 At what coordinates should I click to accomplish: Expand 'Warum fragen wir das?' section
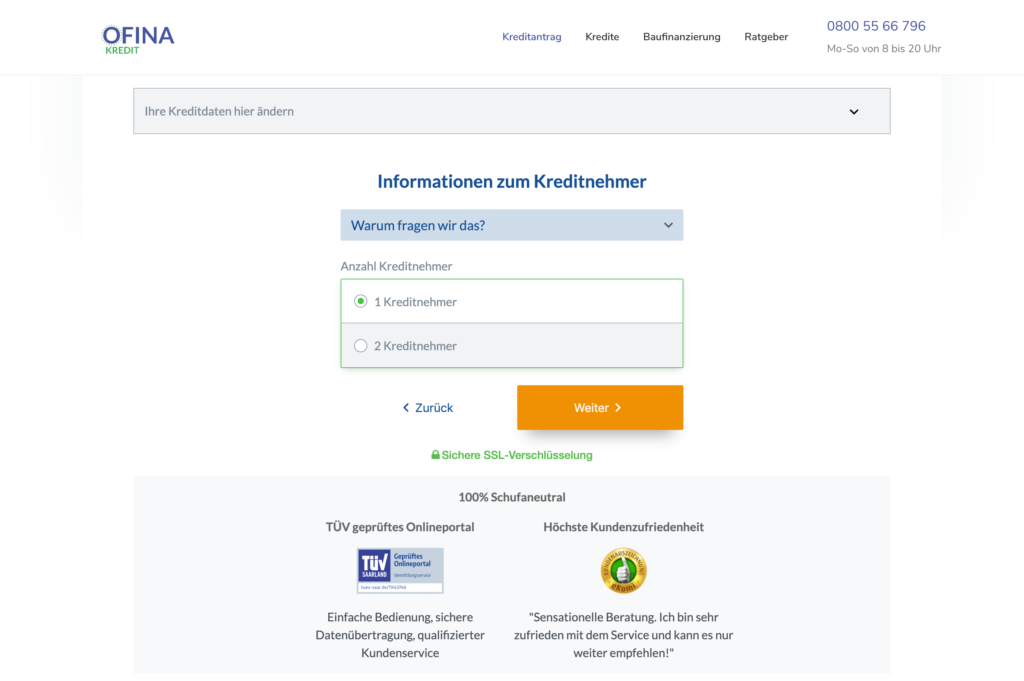511,225
